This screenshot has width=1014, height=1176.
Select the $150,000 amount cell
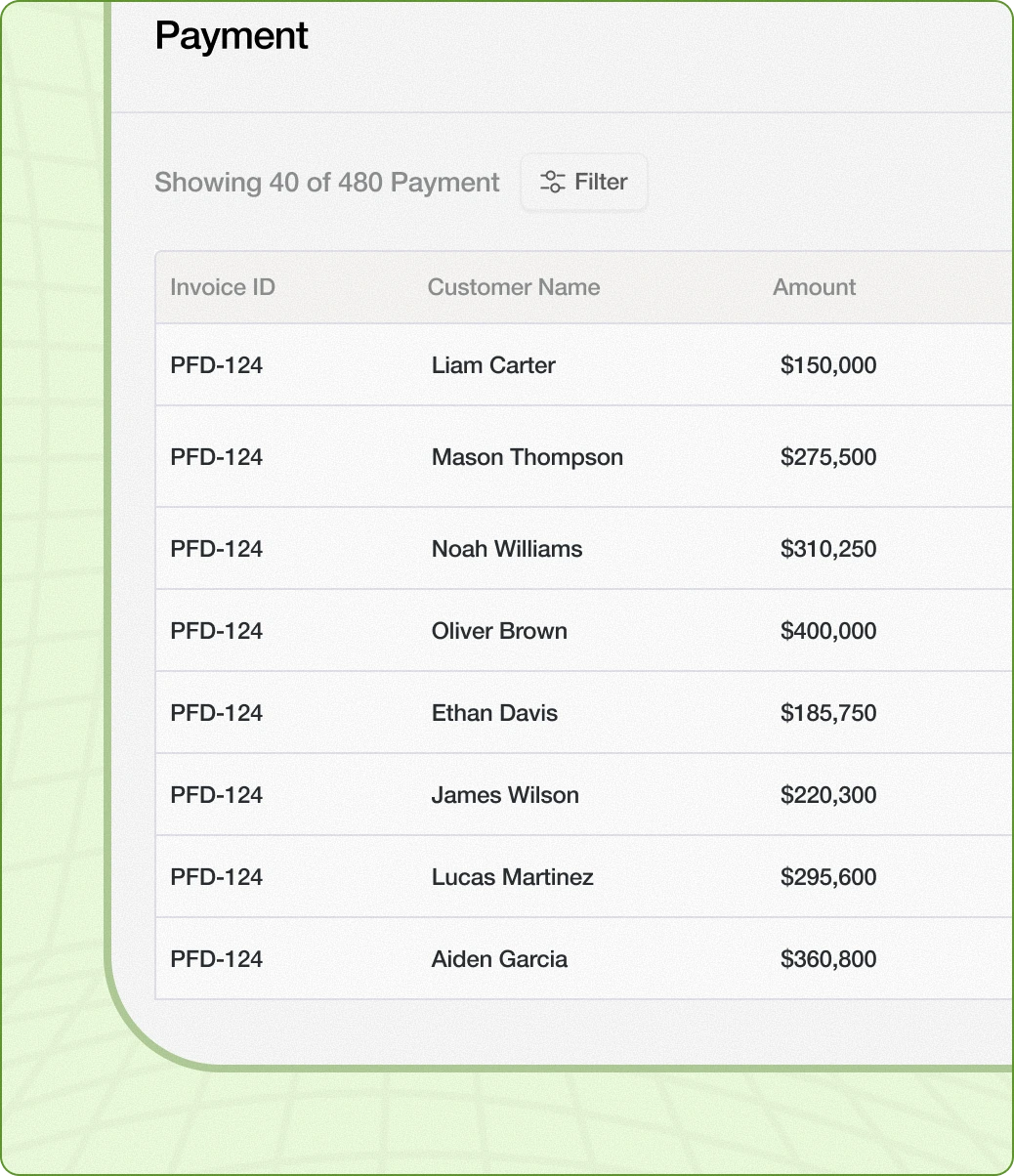pyautogui.click(x=827, y=365)
